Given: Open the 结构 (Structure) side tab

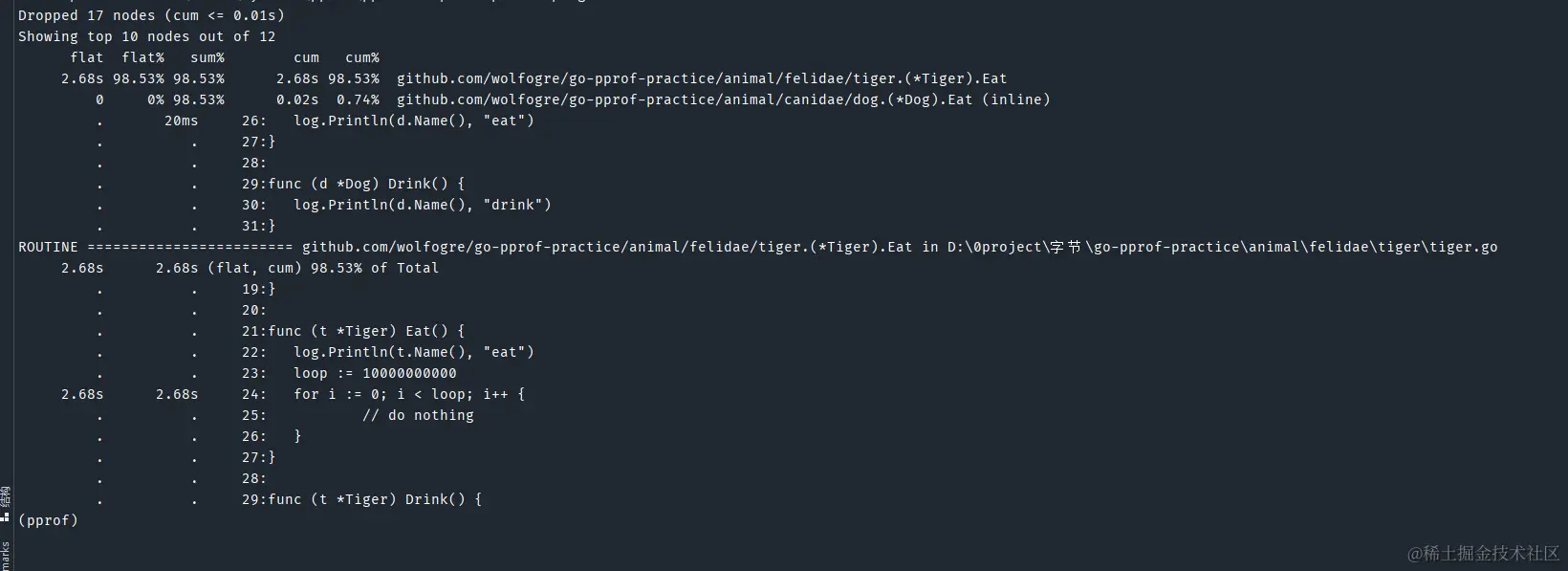Looking at the screenshot, I should 5,496.
